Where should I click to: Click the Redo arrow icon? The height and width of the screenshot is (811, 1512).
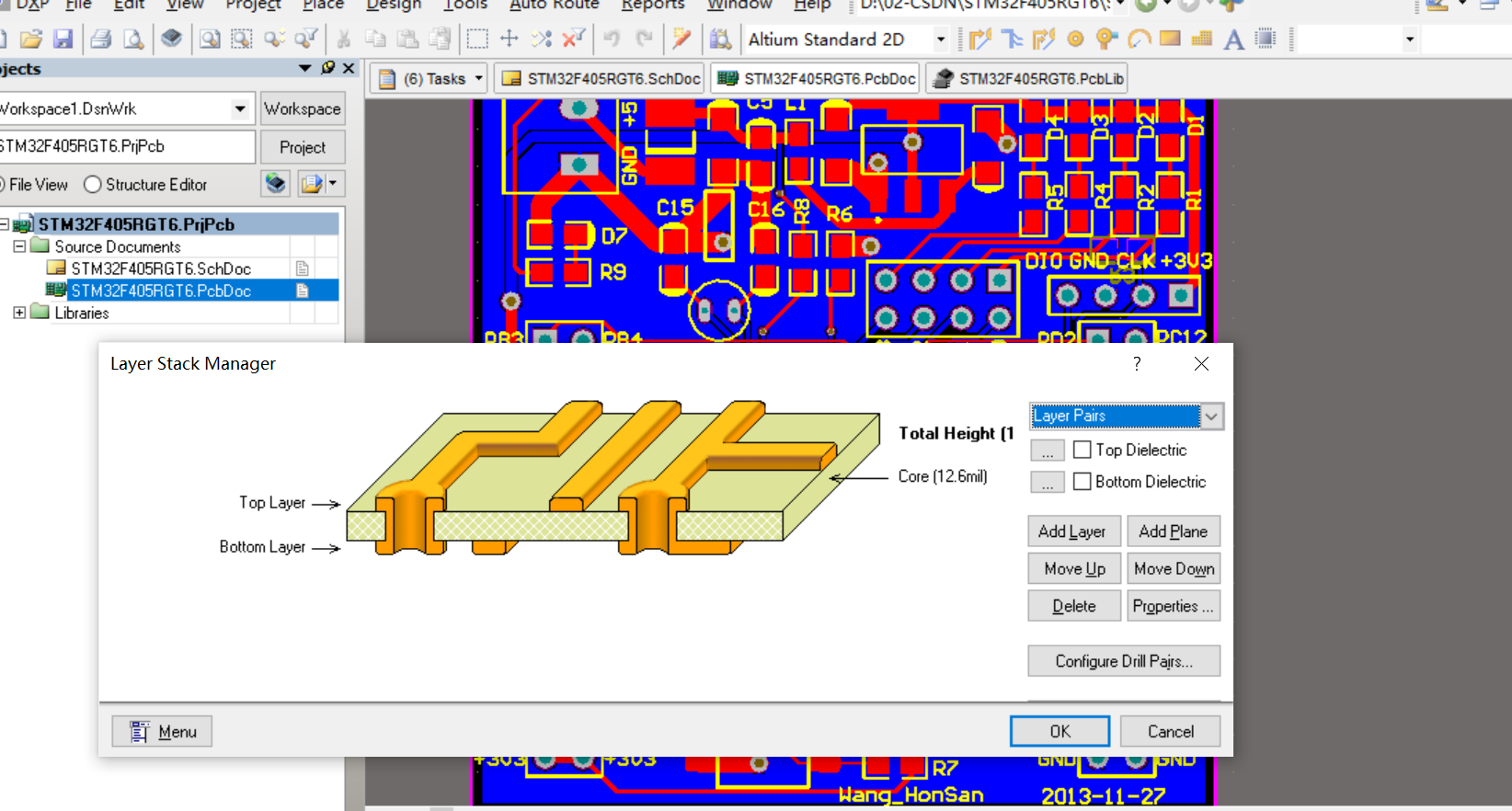644,39
